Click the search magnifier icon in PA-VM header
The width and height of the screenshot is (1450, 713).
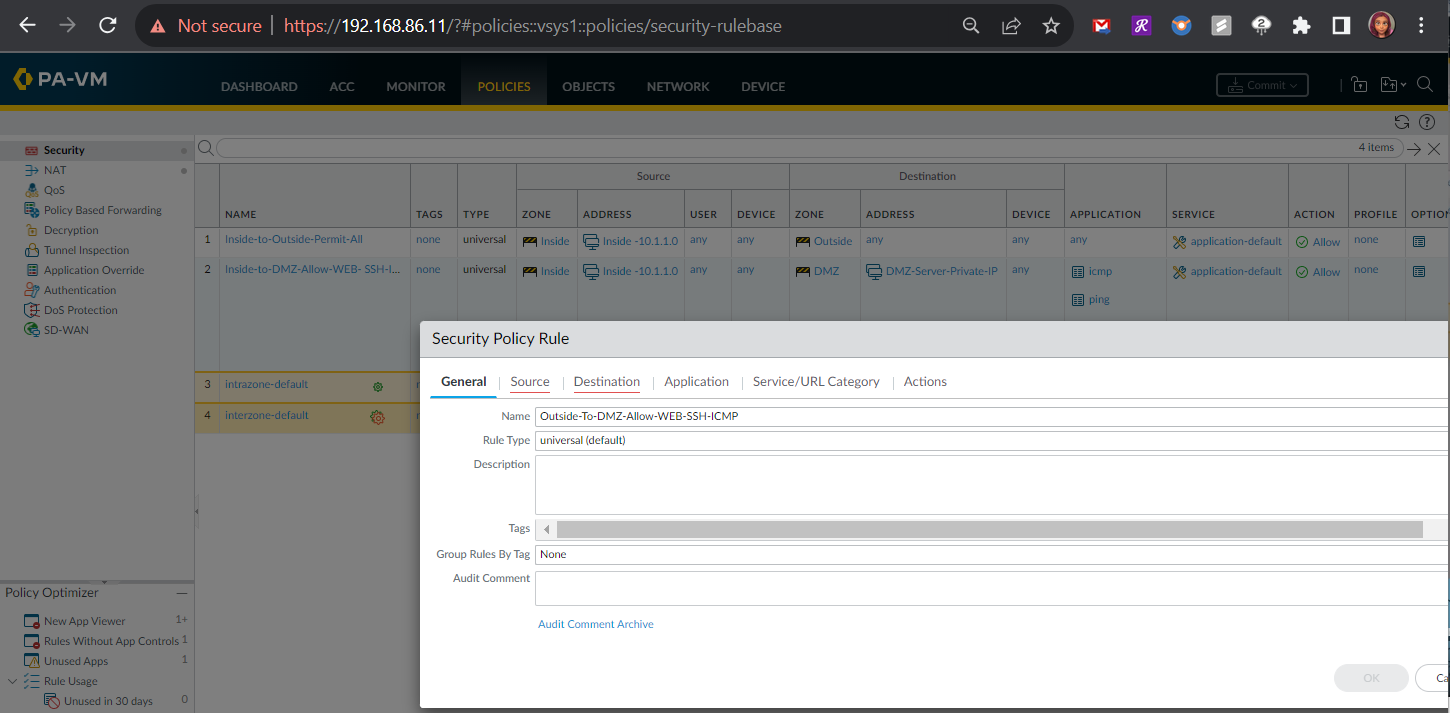click(1425, 85)
